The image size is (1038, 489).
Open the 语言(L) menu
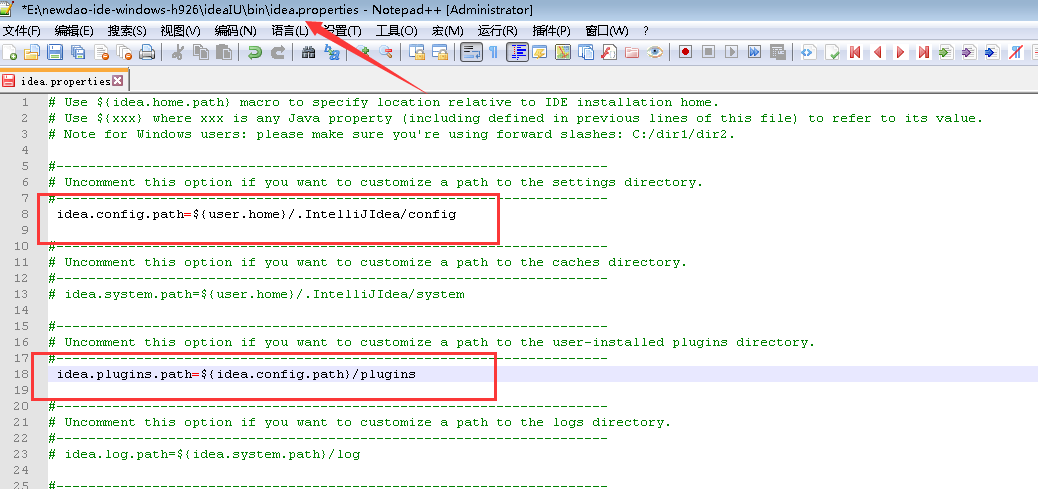pyautogui.click(x=290, y=30)
